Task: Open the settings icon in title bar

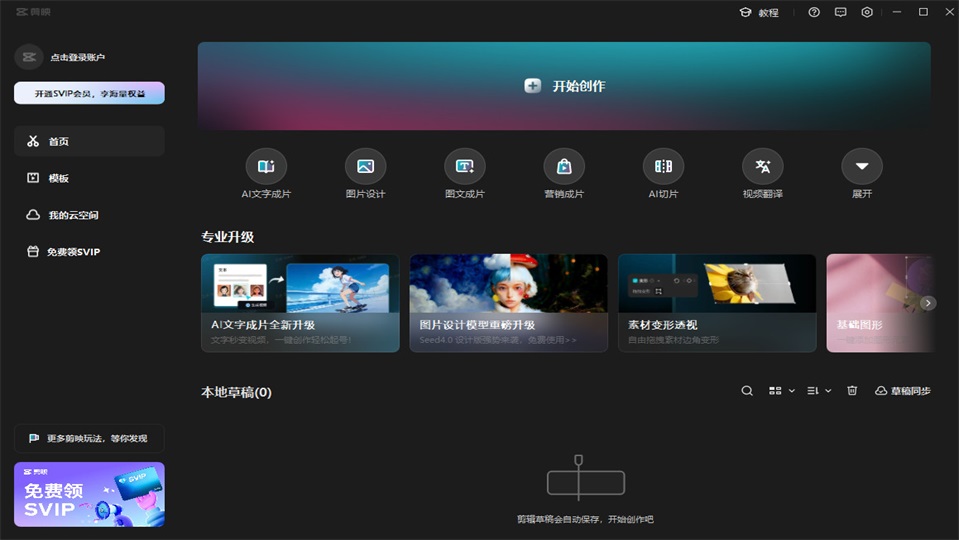Action: 867,12
